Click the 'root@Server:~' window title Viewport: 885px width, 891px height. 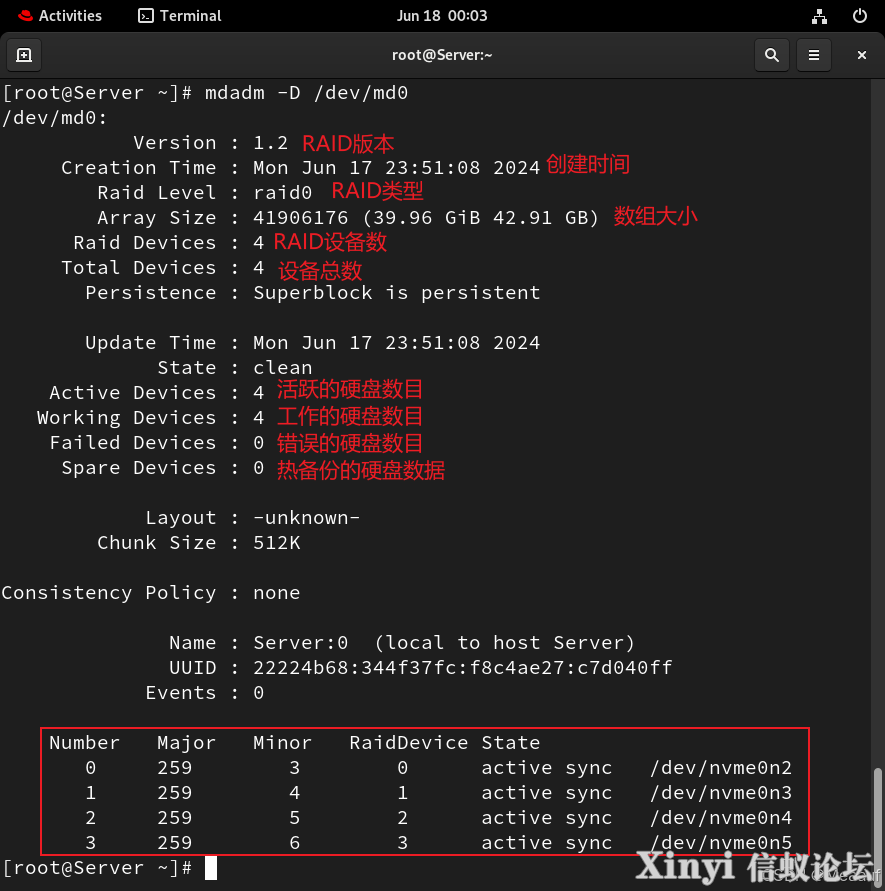tap(442, 55)
